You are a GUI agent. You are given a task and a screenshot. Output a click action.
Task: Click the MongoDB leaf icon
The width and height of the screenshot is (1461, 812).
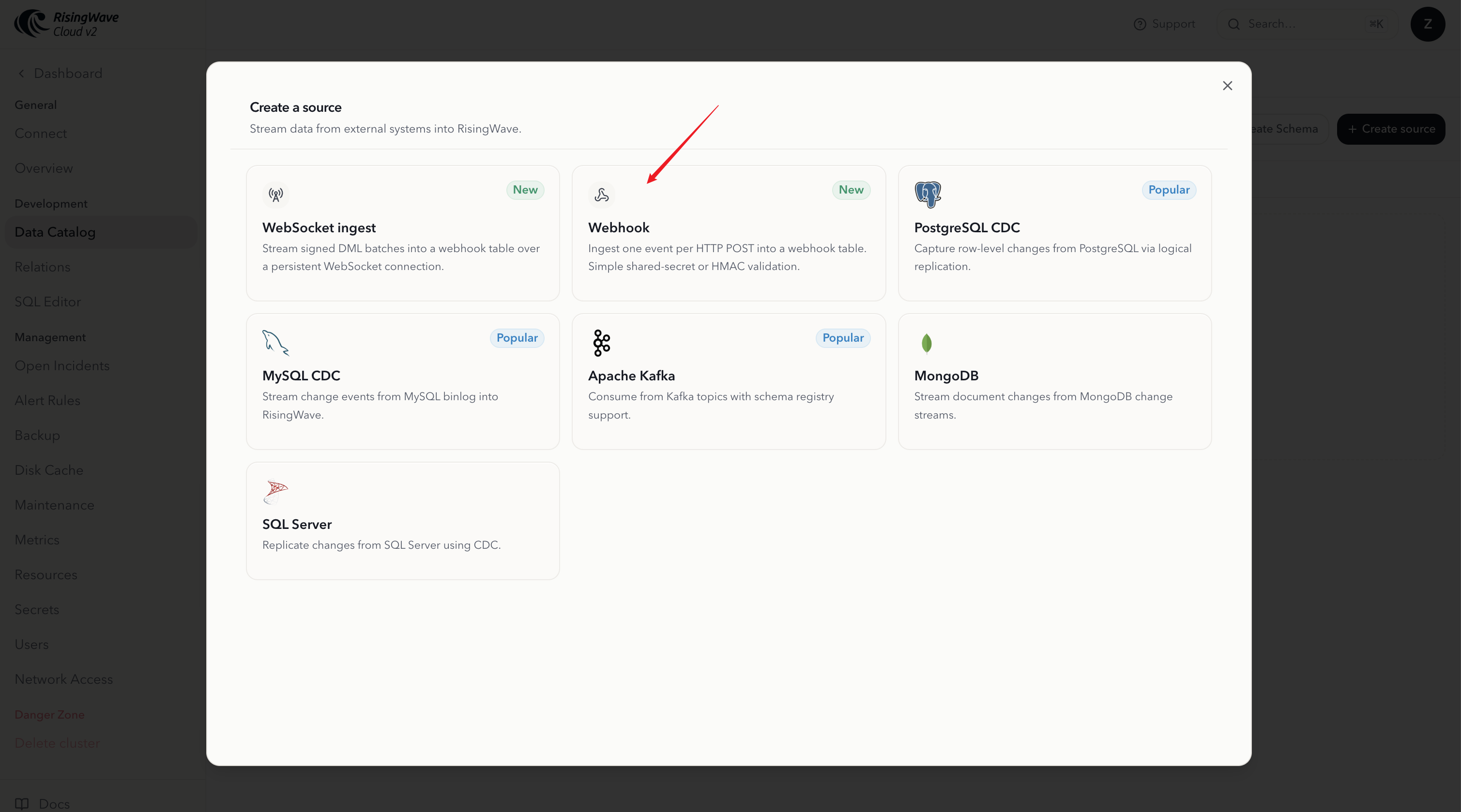tap(927, 343)
